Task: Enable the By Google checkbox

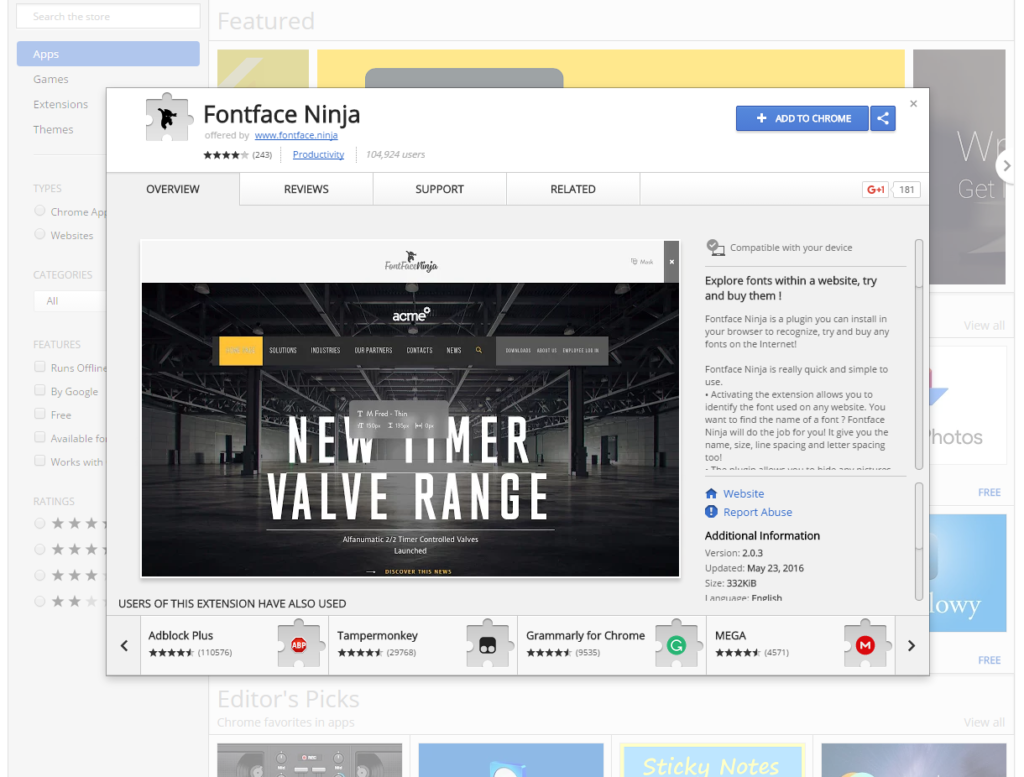Action: tap(40, 390)
